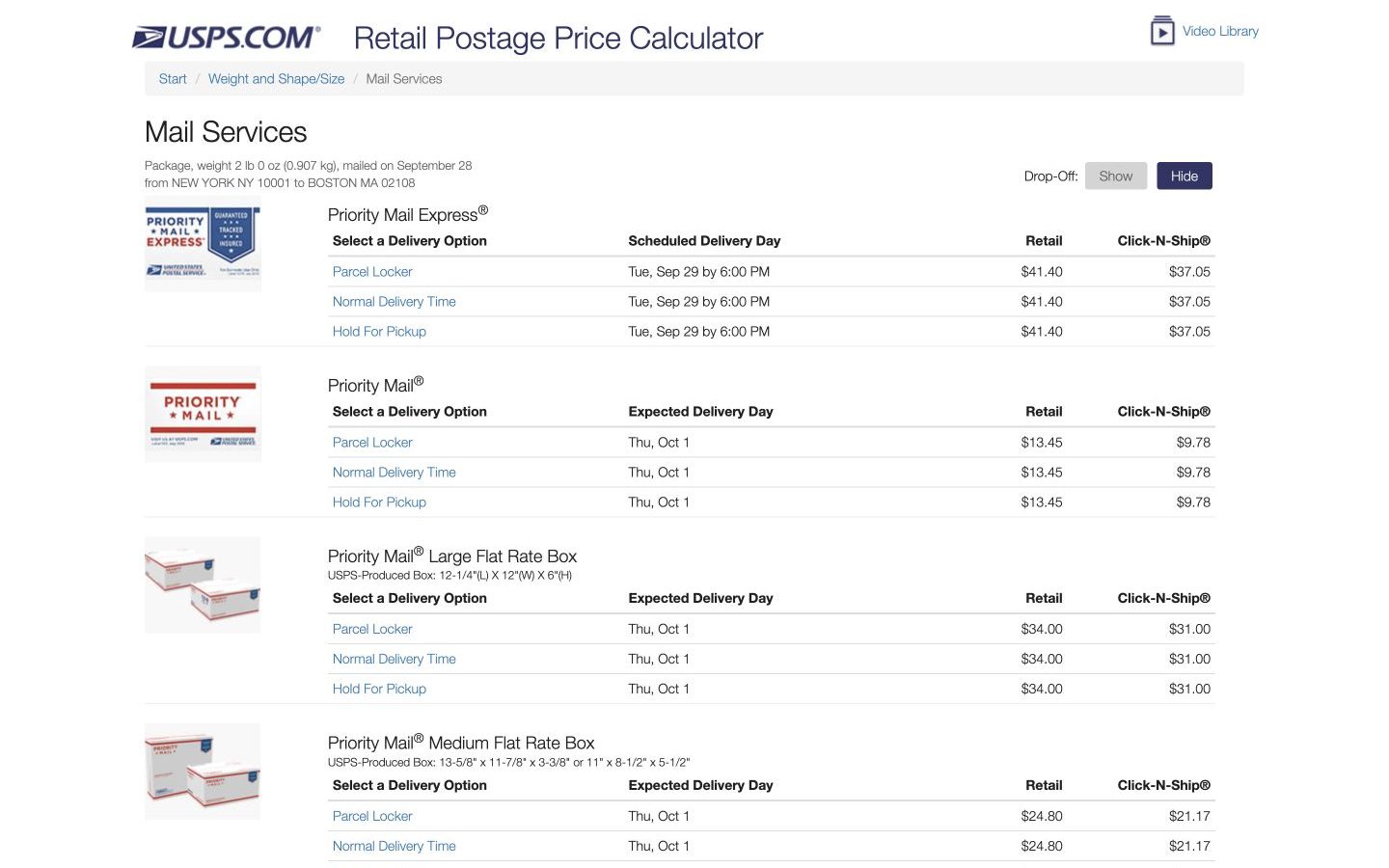Viewport: 1389px width, 868px height.
Task: Click the $41.40 retail price for Priority Mail Express Parcel Locker
Action: click(x=1042, y=272)
